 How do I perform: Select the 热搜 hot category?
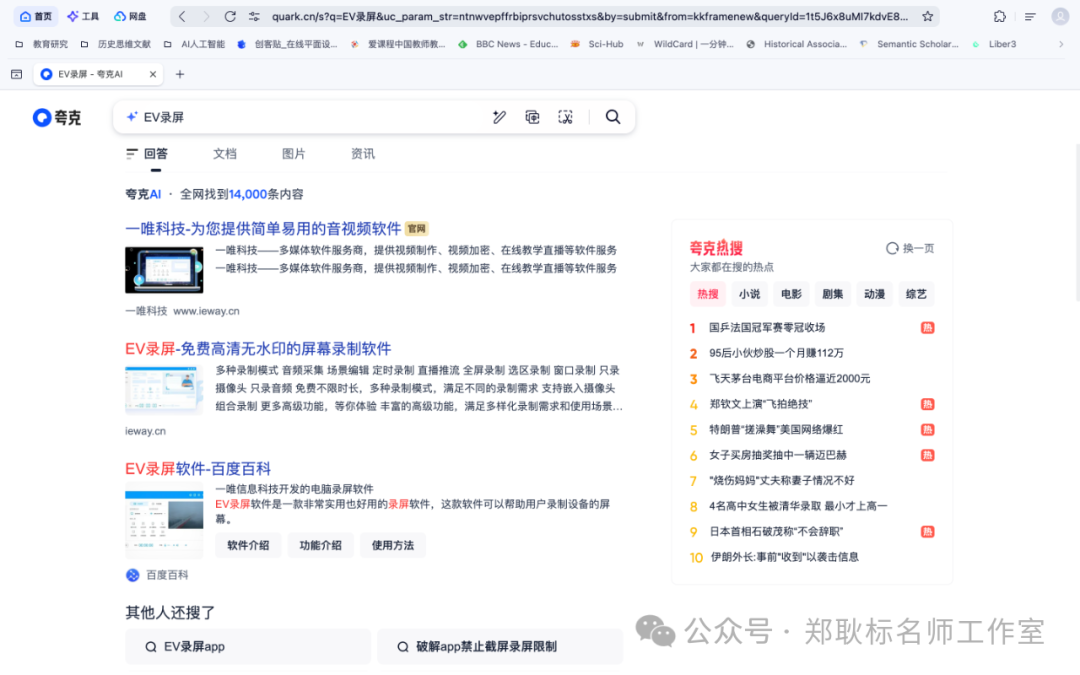[707, 294]
